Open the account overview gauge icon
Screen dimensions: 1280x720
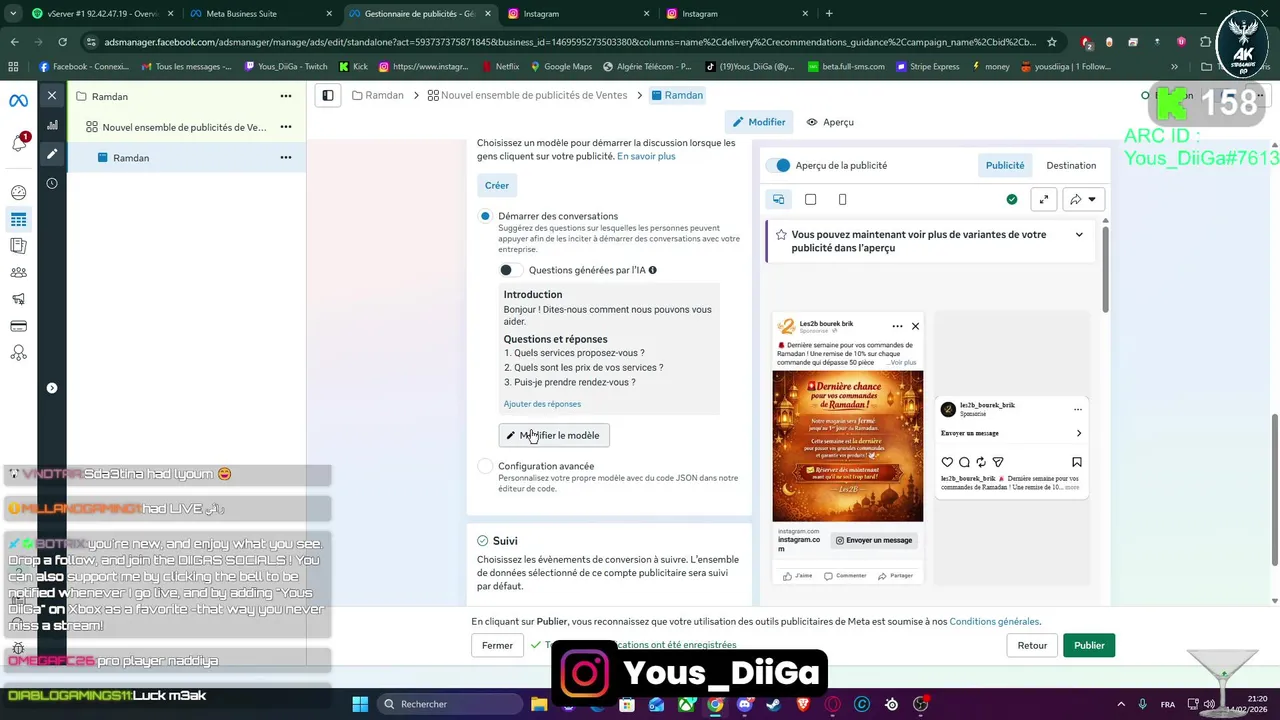click(x=18, y=193)
